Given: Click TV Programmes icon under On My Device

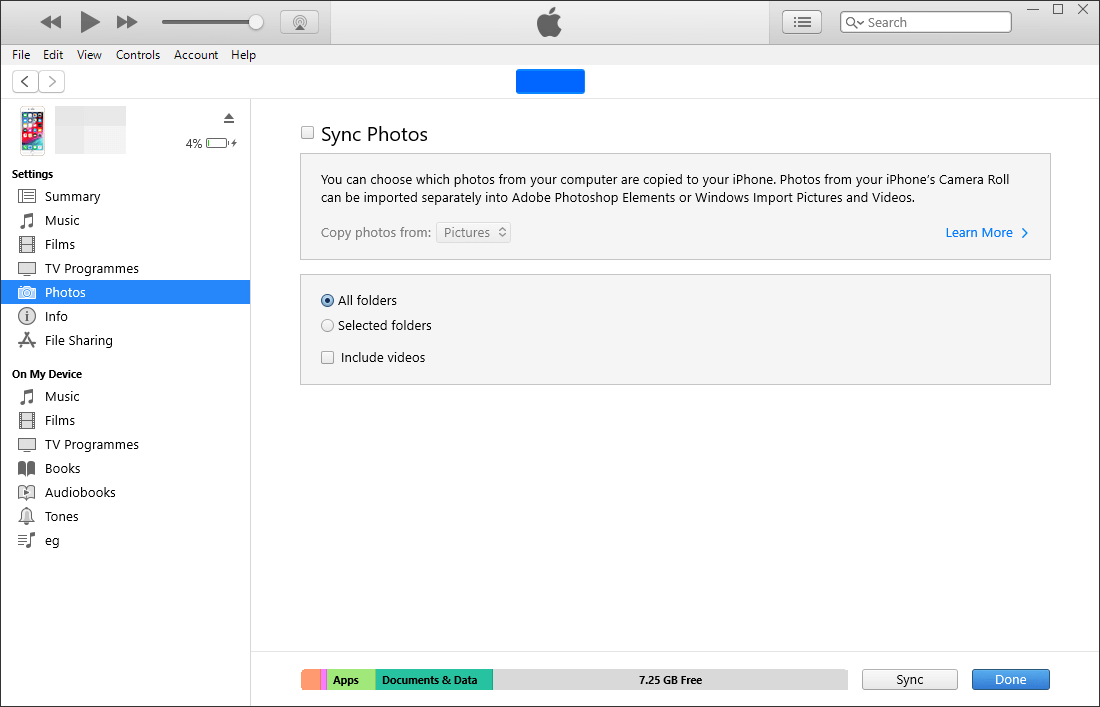Looking at the screenshot, I should (x=27, y=445).
